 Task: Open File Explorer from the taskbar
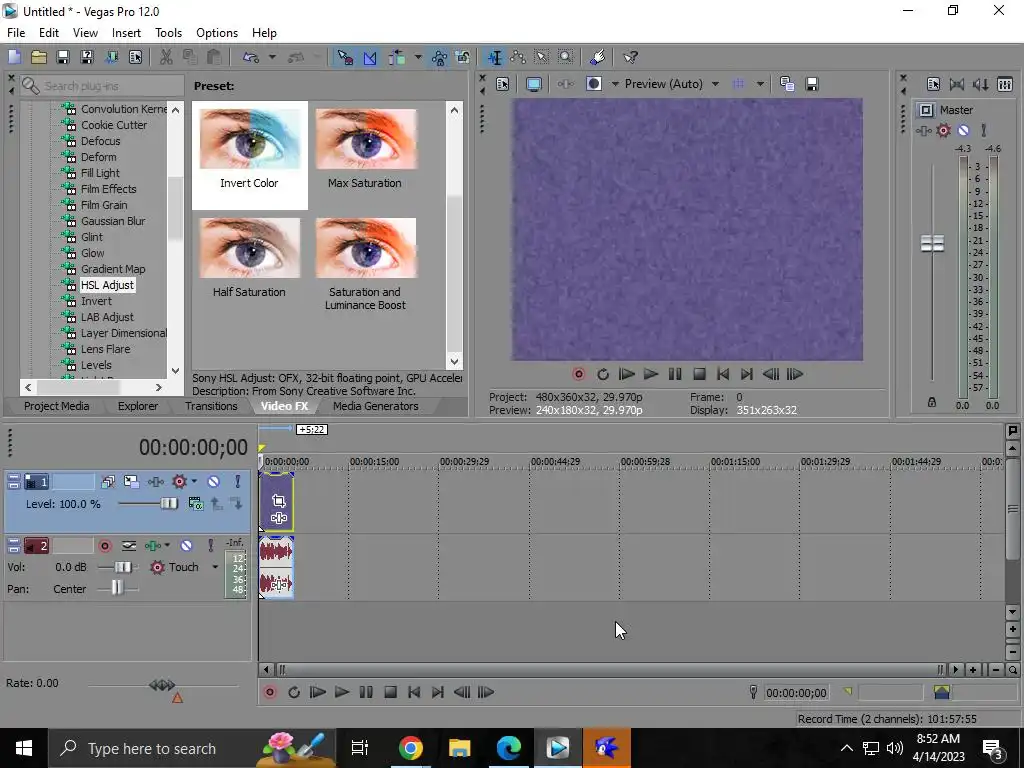click(459, 748)
